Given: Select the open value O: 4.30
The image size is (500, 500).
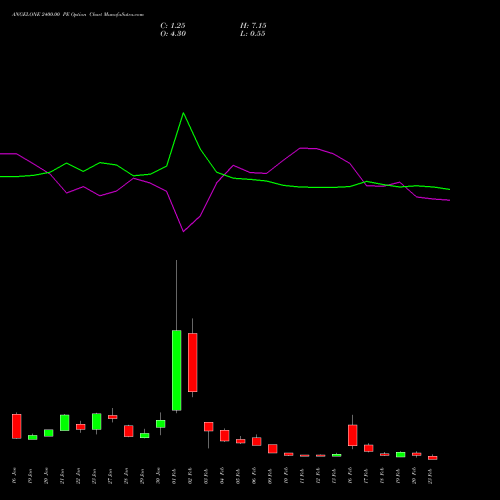Looking at the screenshot, I should click(x=173, y=34).
